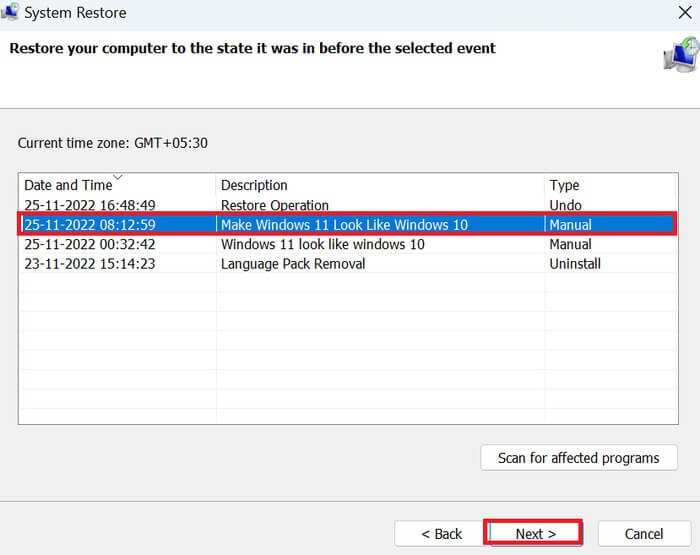The width and height of the screenshot is (700, 555).
Task: Select the Language Pack Removal restore point
Action: click(x=293, y=264)
